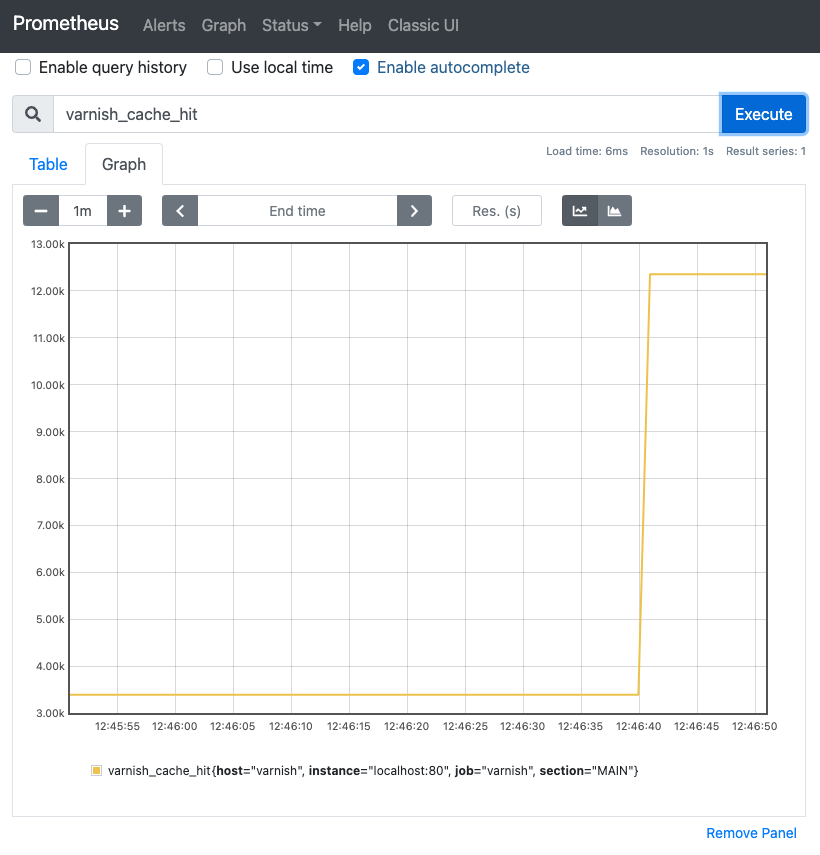
Task: Enable query history checkbox
Action: [23, 68]
